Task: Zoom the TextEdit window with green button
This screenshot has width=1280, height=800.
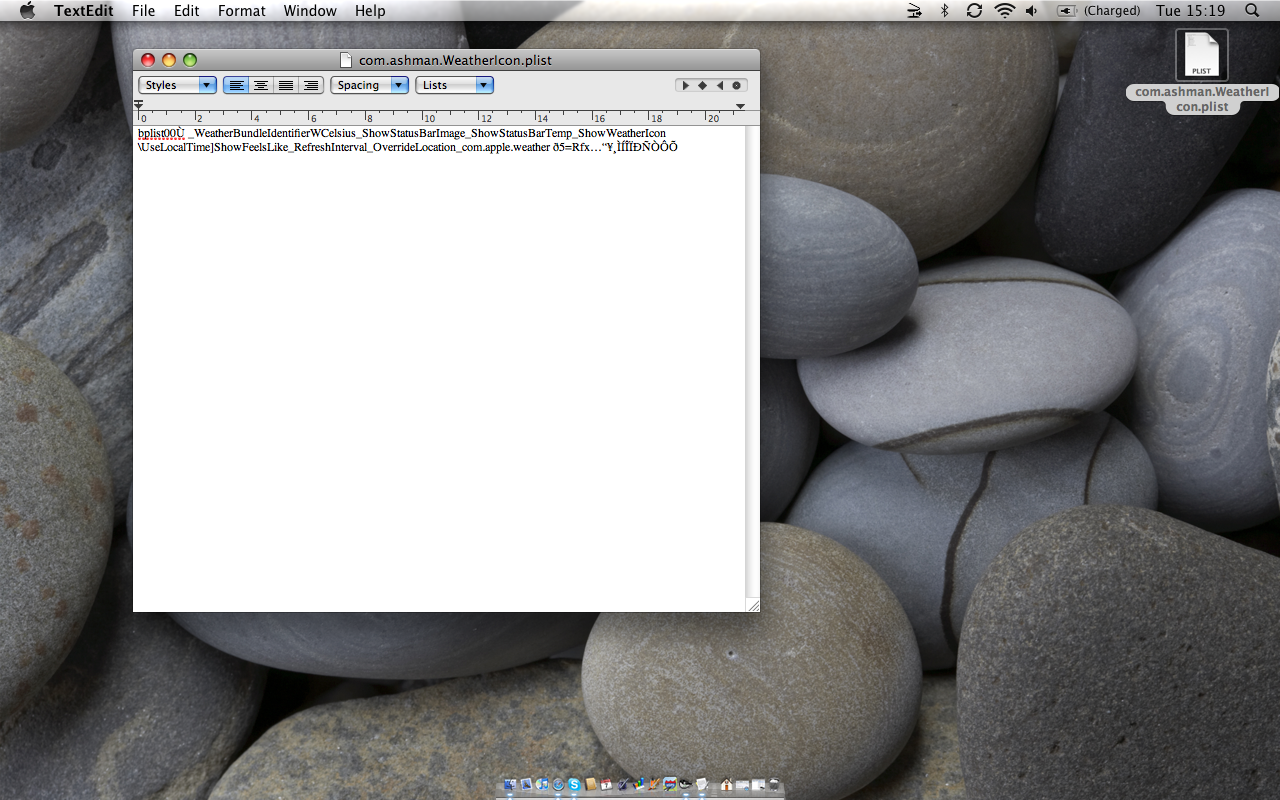Action: [190, 60]
